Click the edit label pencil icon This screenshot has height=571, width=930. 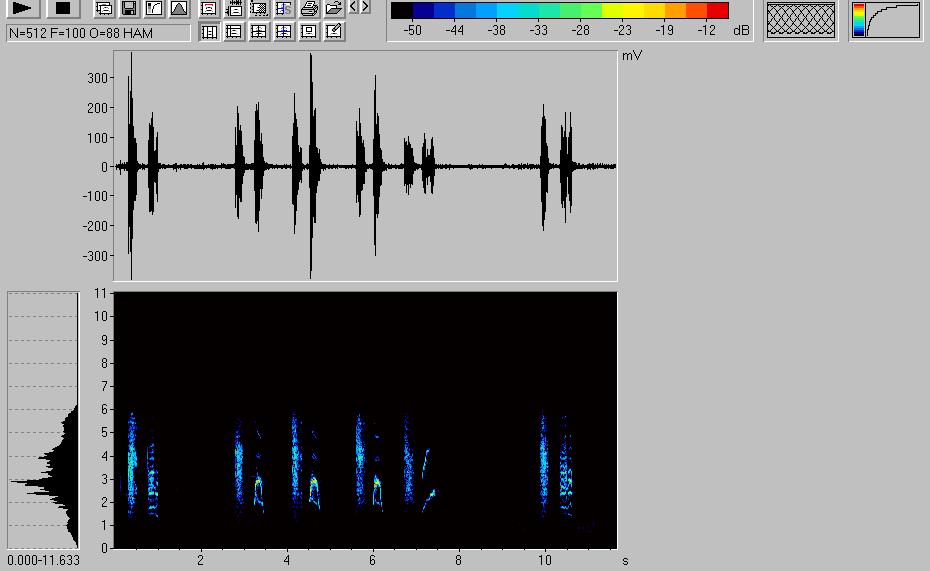[x=334, y=32]
